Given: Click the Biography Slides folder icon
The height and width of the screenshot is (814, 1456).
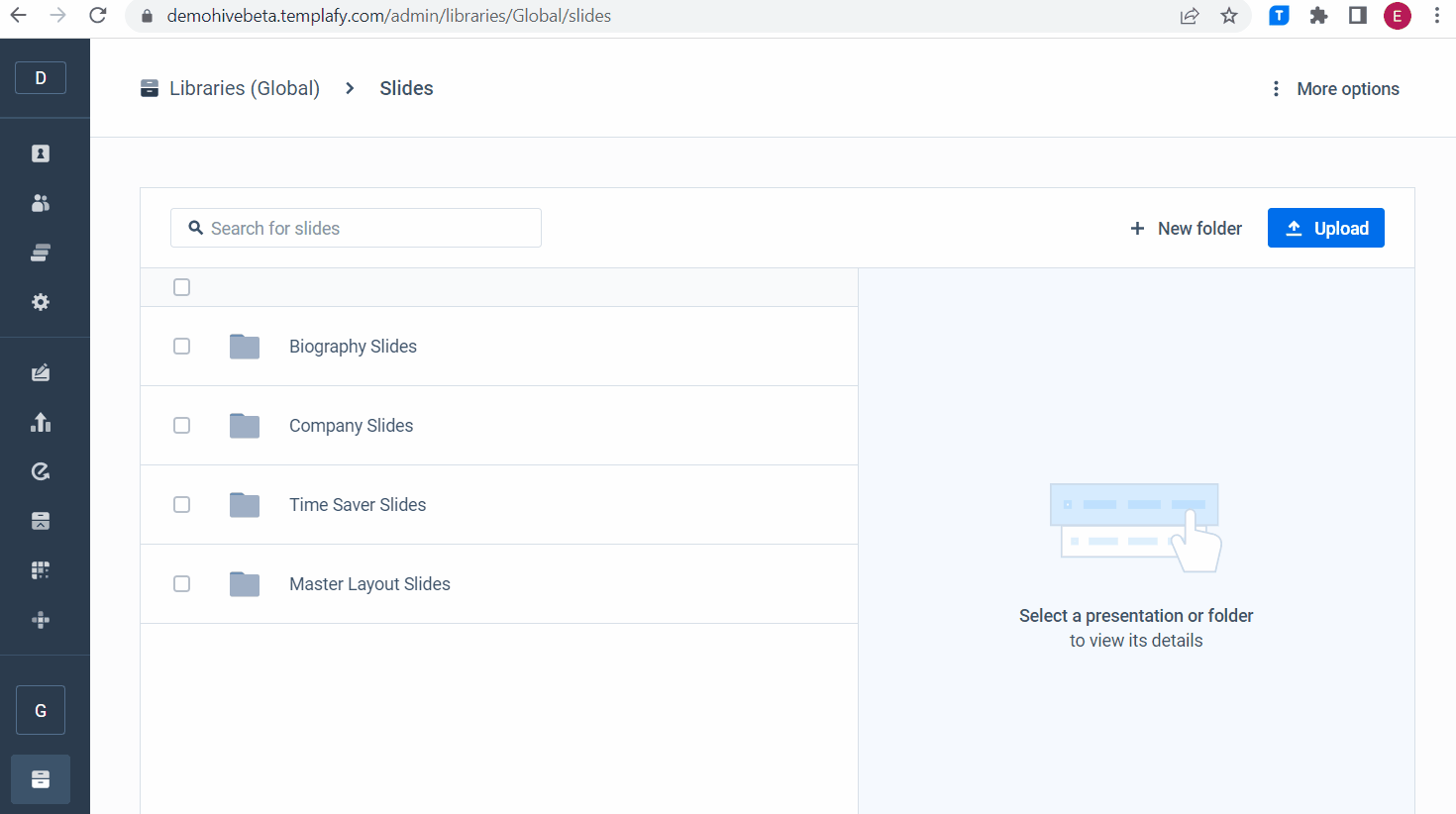Looking at the screenshot, I should (x=245, y=347).
